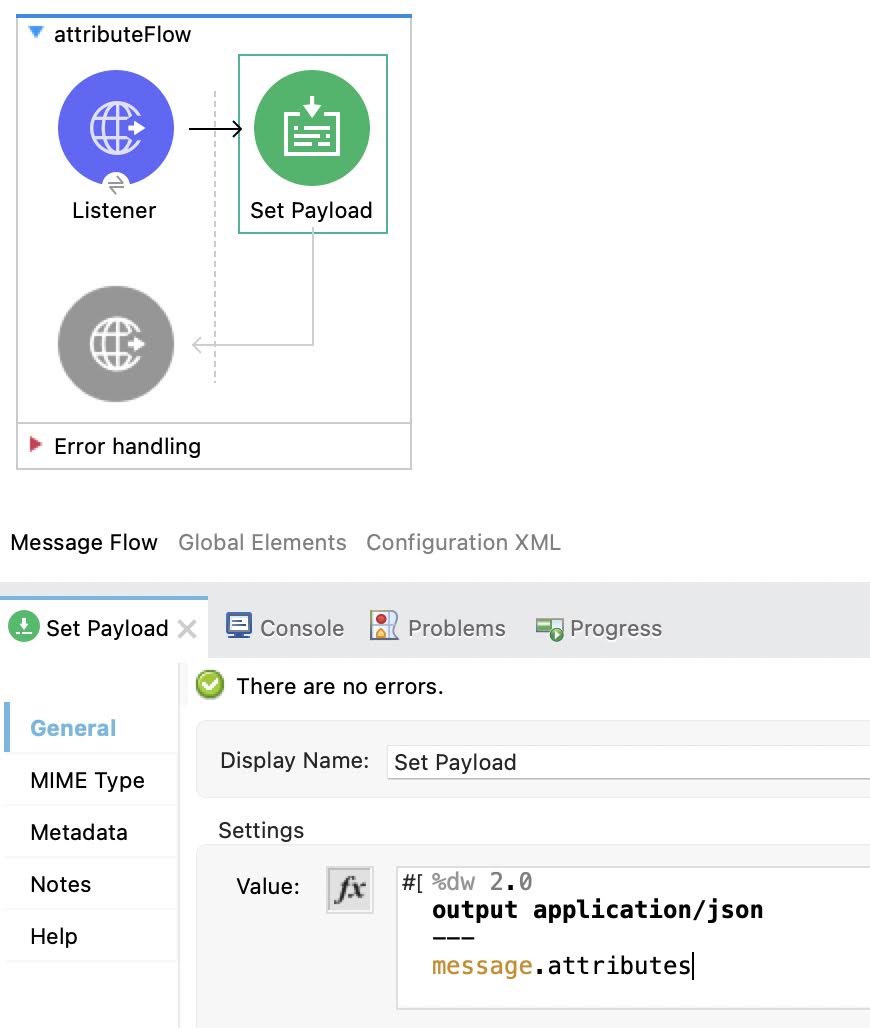This screenshot has width=870, height=1028.
Task: Close the Set Payload properties tab
Action: [x=188, y=629]
